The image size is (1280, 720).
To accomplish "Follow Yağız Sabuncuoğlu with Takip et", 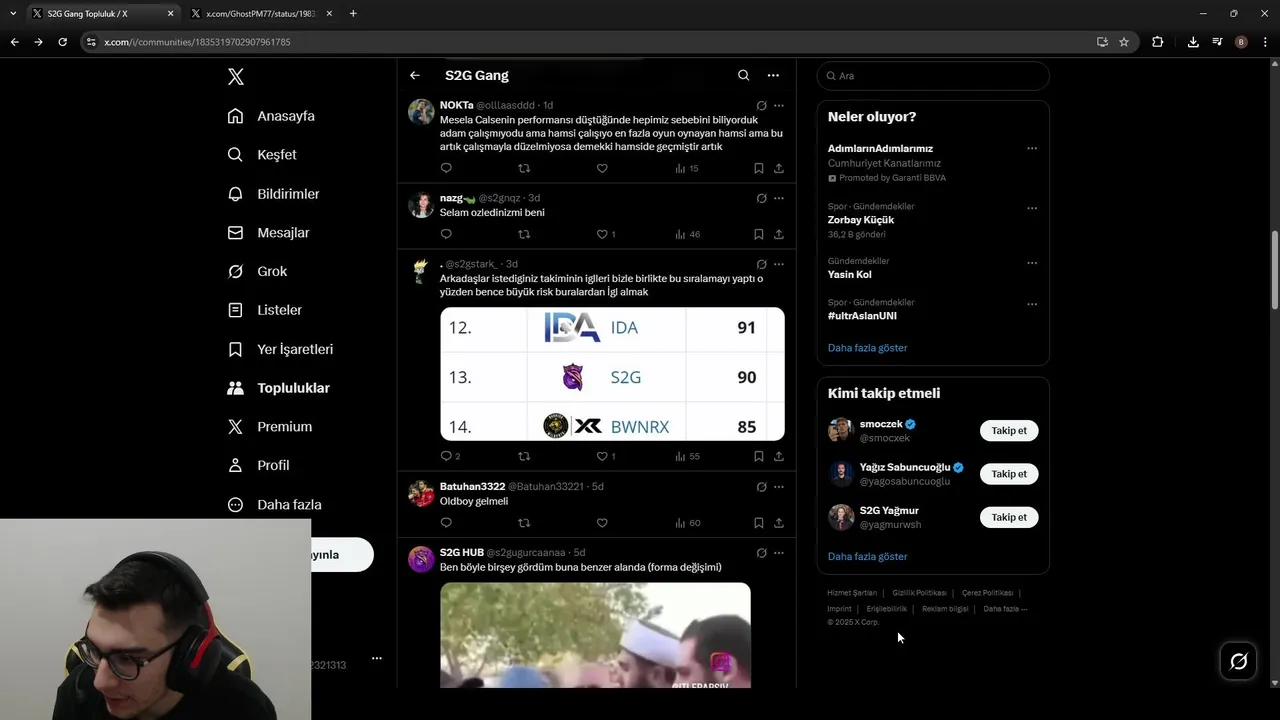I will point(1009,474).
